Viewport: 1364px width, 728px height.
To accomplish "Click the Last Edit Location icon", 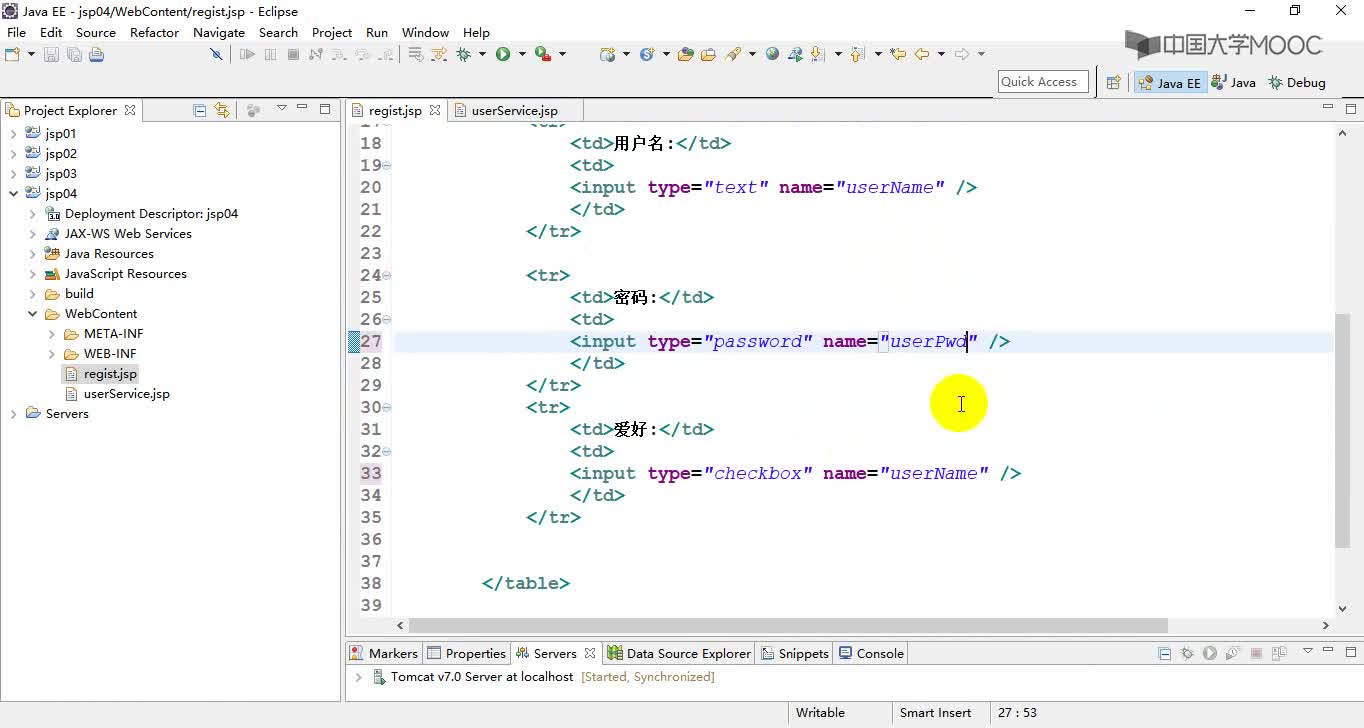I will pos(897,54).
